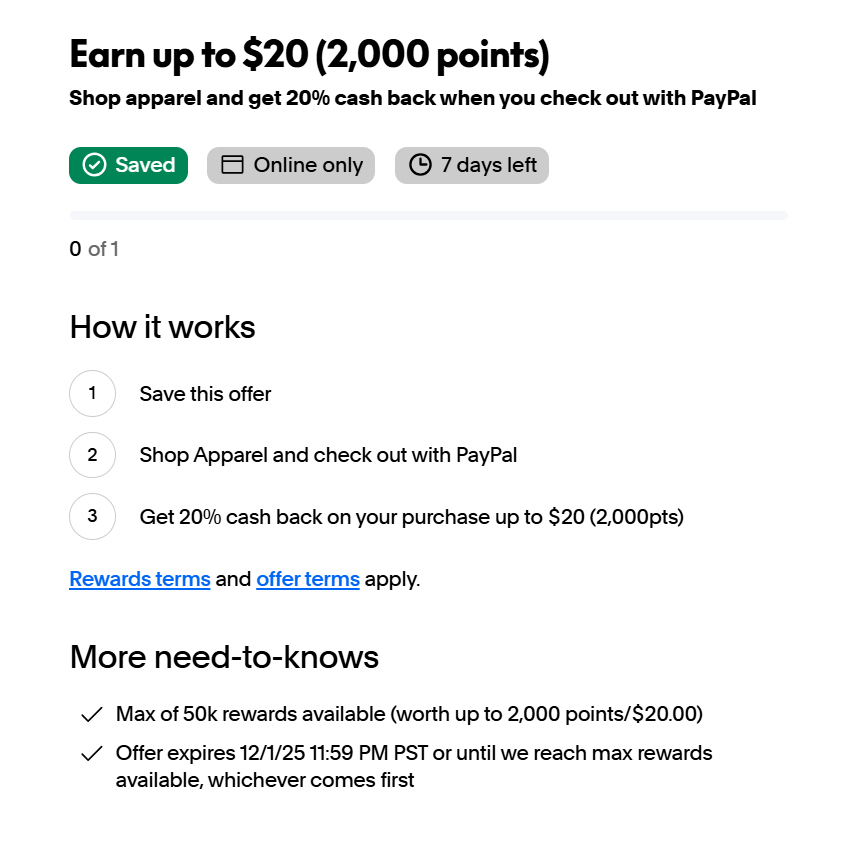Click the Get 20% cash back step text
The image size is (853, 842).
tap(411, 517)
